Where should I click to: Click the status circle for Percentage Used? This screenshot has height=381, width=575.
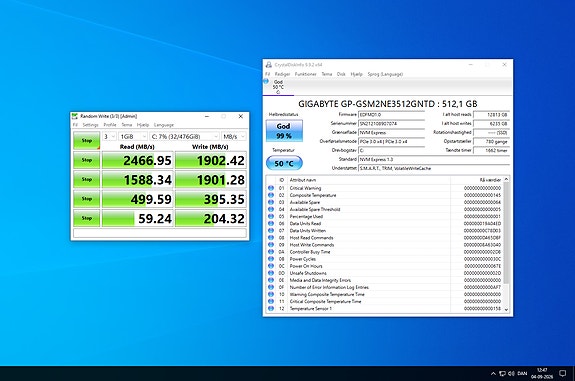[271, 216]
